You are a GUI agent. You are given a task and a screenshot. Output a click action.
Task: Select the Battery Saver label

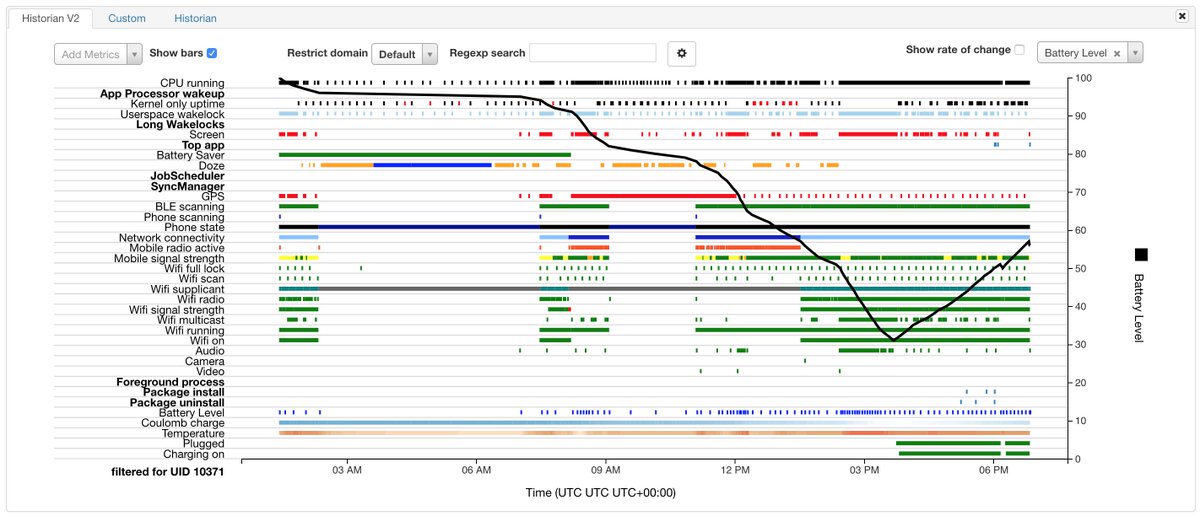tap(190, 155)
